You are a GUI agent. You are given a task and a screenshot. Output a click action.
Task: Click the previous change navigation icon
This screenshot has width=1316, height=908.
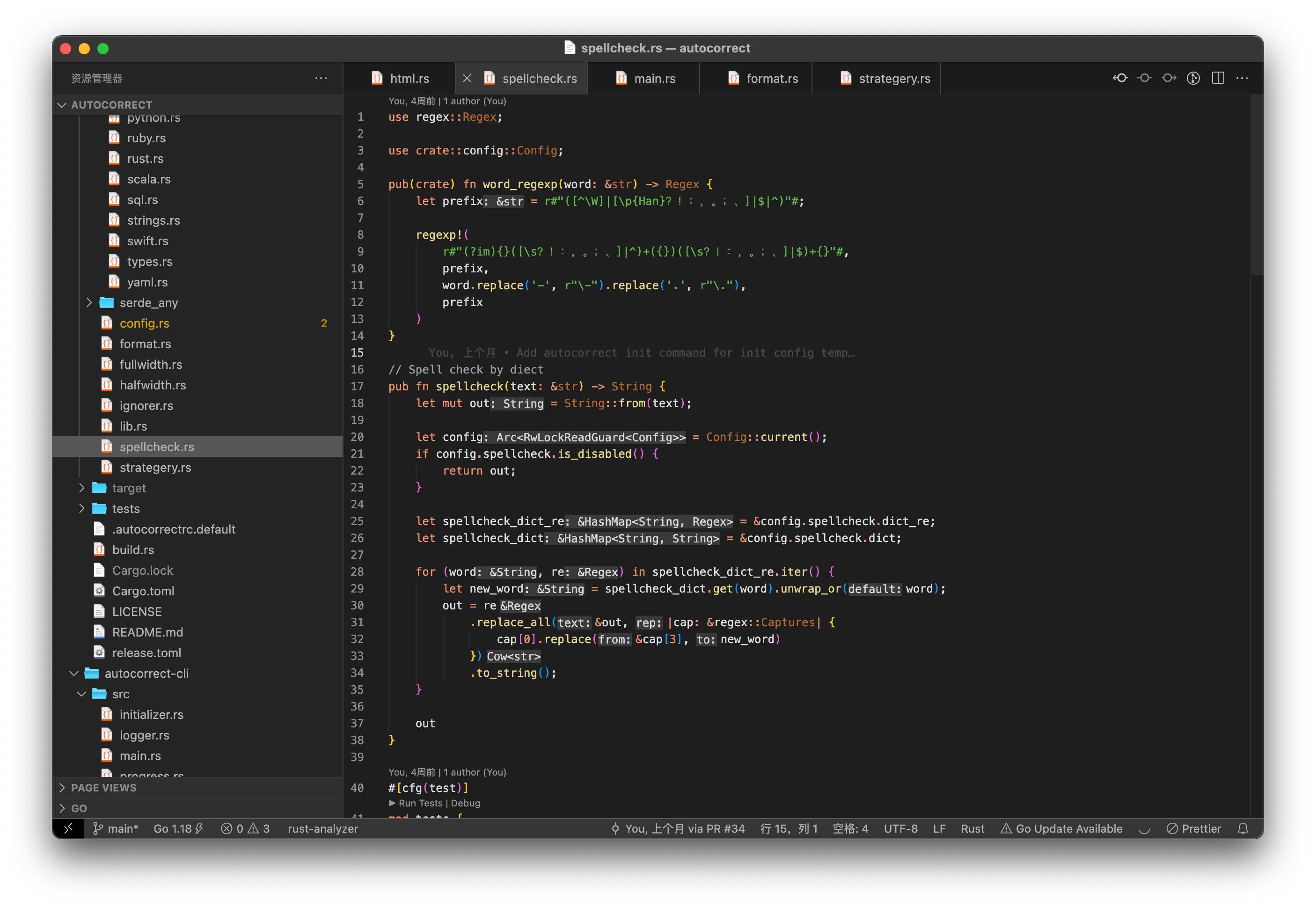(1120, 78)
